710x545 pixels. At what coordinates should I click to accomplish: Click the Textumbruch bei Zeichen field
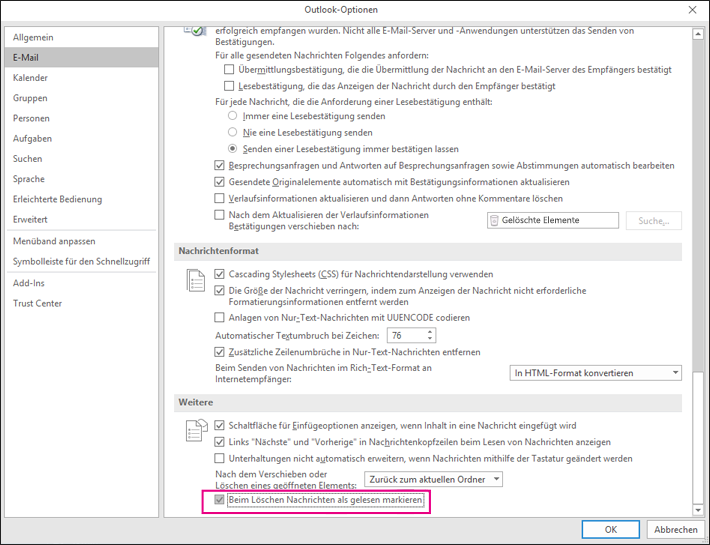click(407, 335)
